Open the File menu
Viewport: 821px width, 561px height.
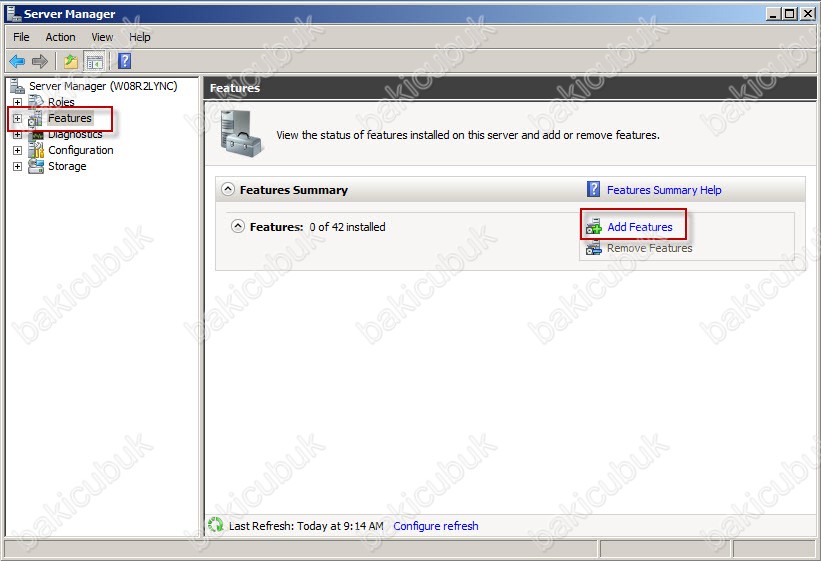tap(21, 37)
